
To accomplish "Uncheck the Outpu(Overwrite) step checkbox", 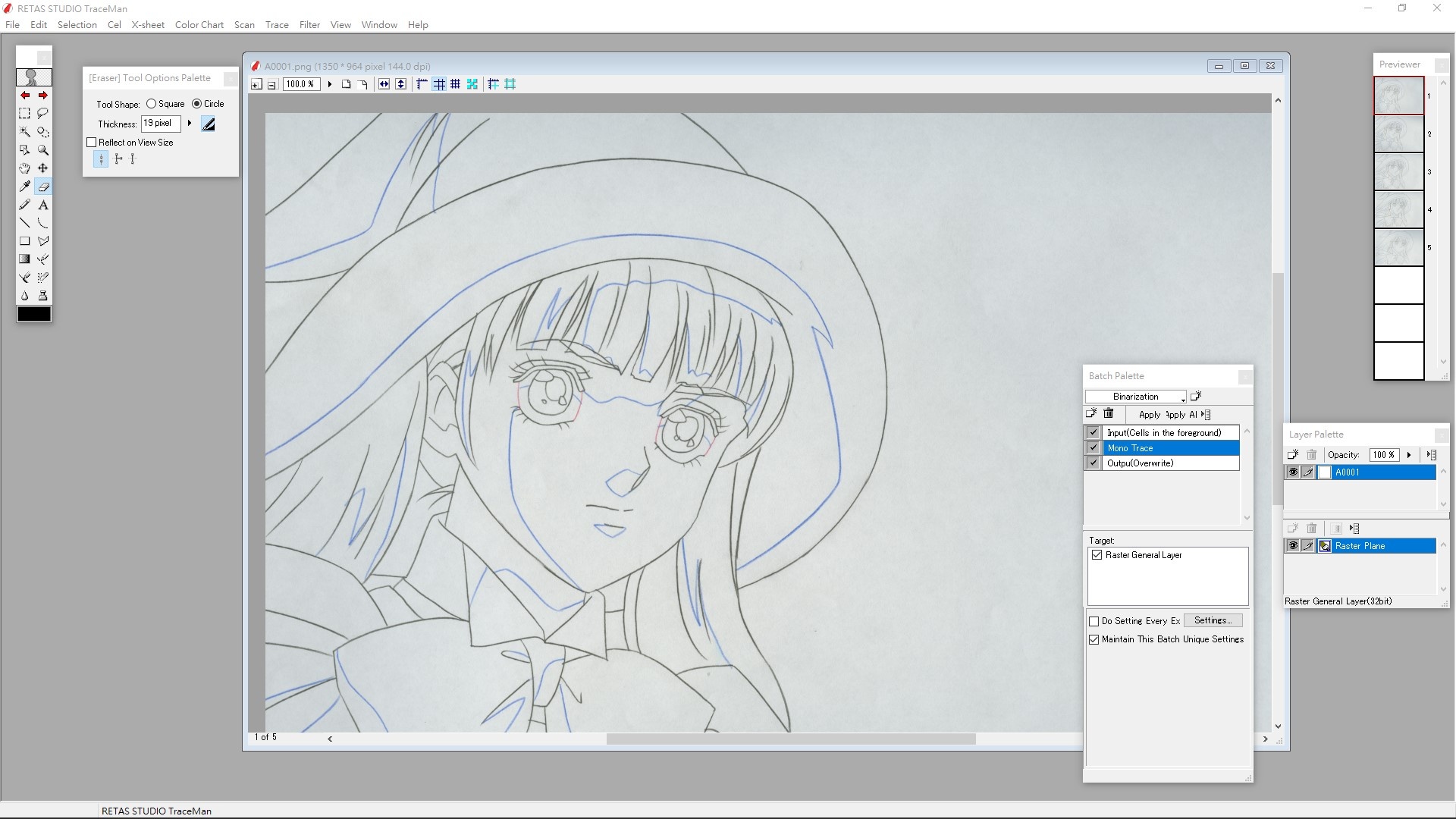I will point(1093,463).
